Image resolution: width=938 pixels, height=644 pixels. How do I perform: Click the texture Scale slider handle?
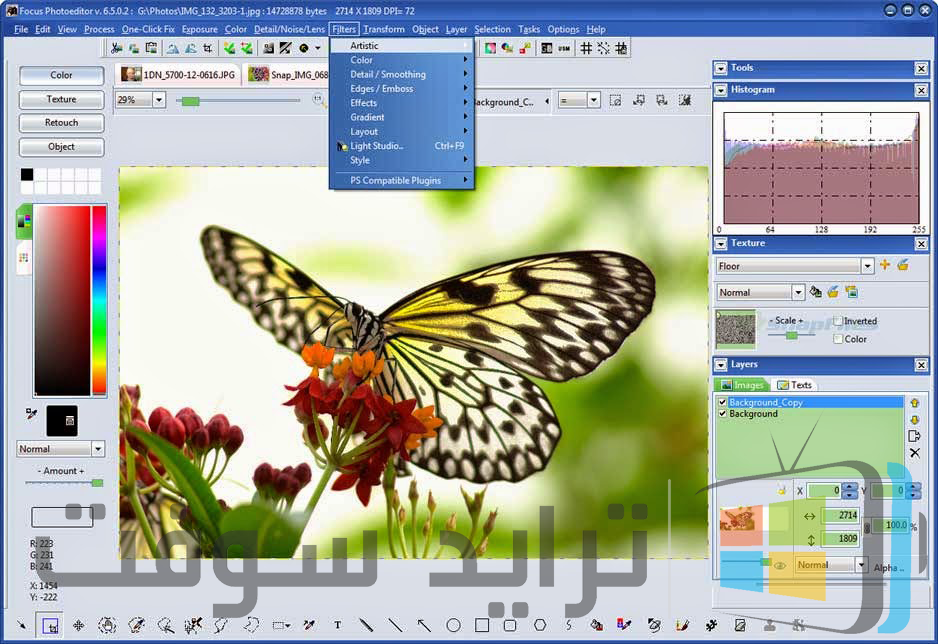(x=791, y=335)
